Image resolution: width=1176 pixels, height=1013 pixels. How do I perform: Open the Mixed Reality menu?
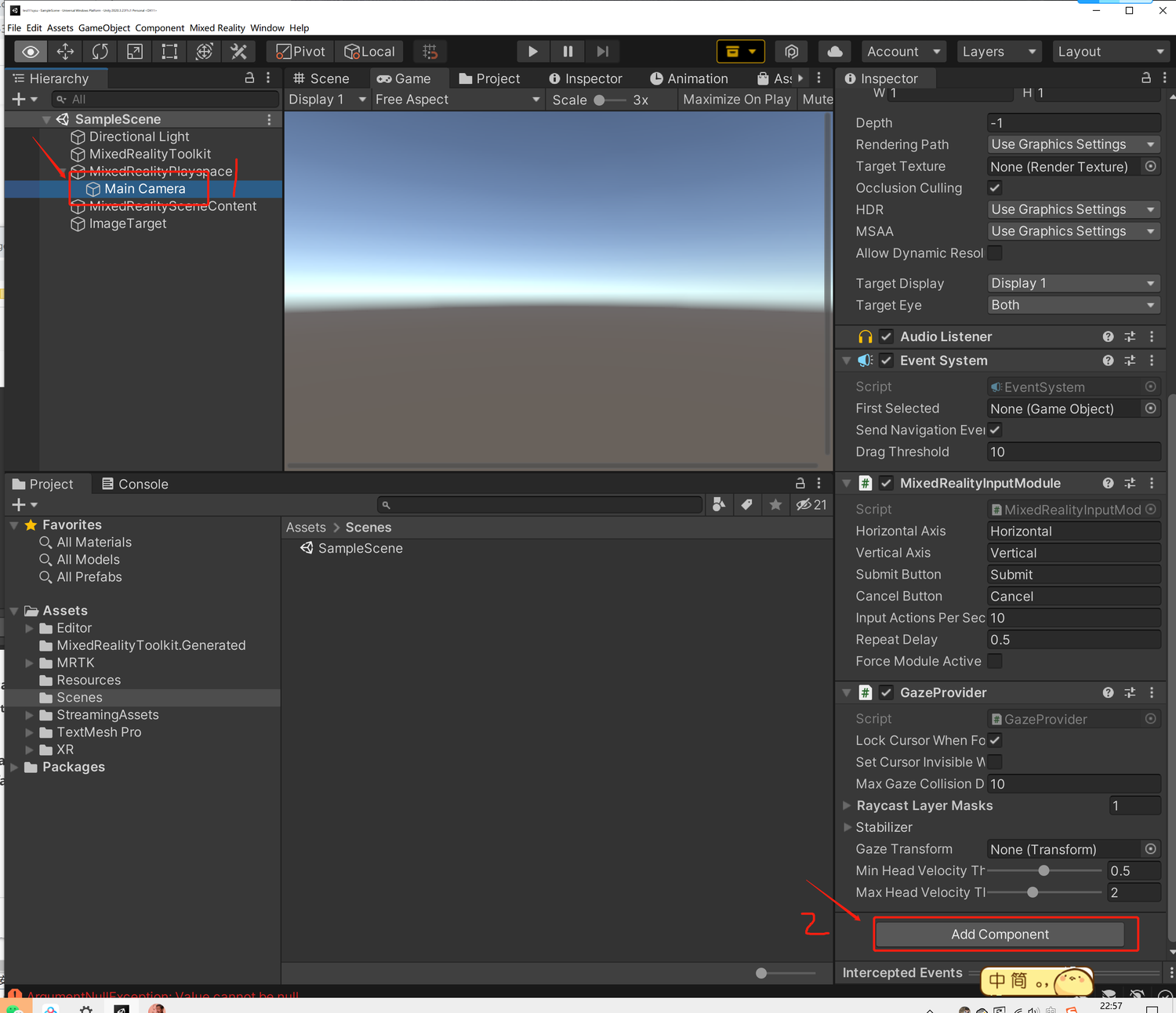tap(217, 27)
